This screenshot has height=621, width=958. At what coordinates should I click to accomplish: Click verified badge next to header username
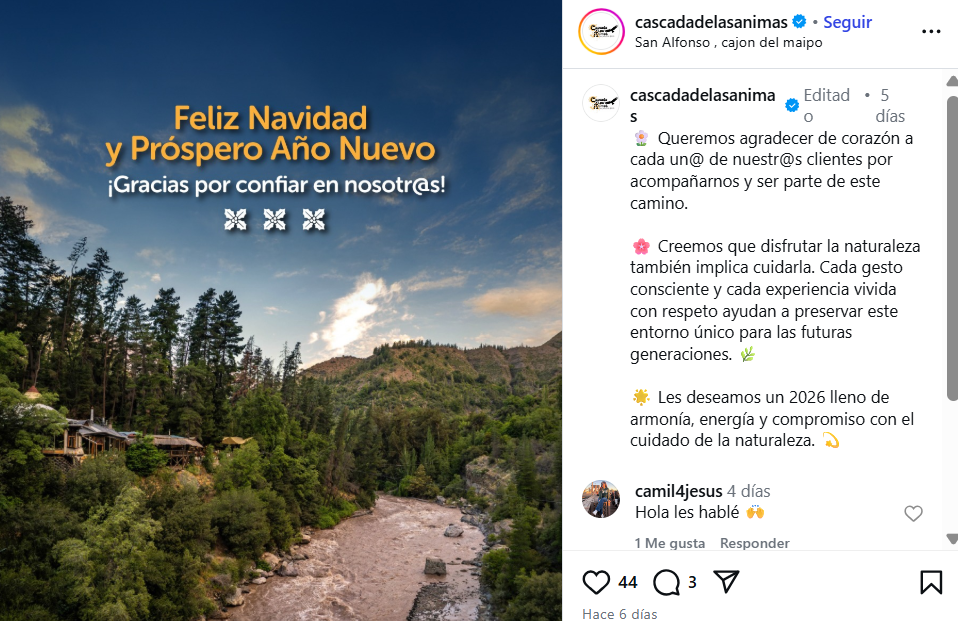(799, 21)
